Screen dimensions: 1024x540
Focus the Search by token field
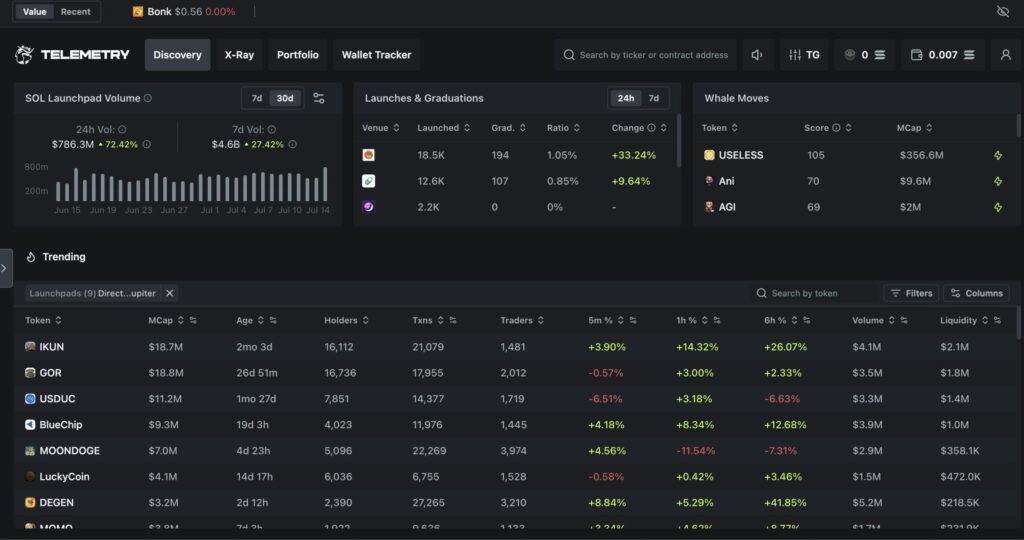pos(815,293)
